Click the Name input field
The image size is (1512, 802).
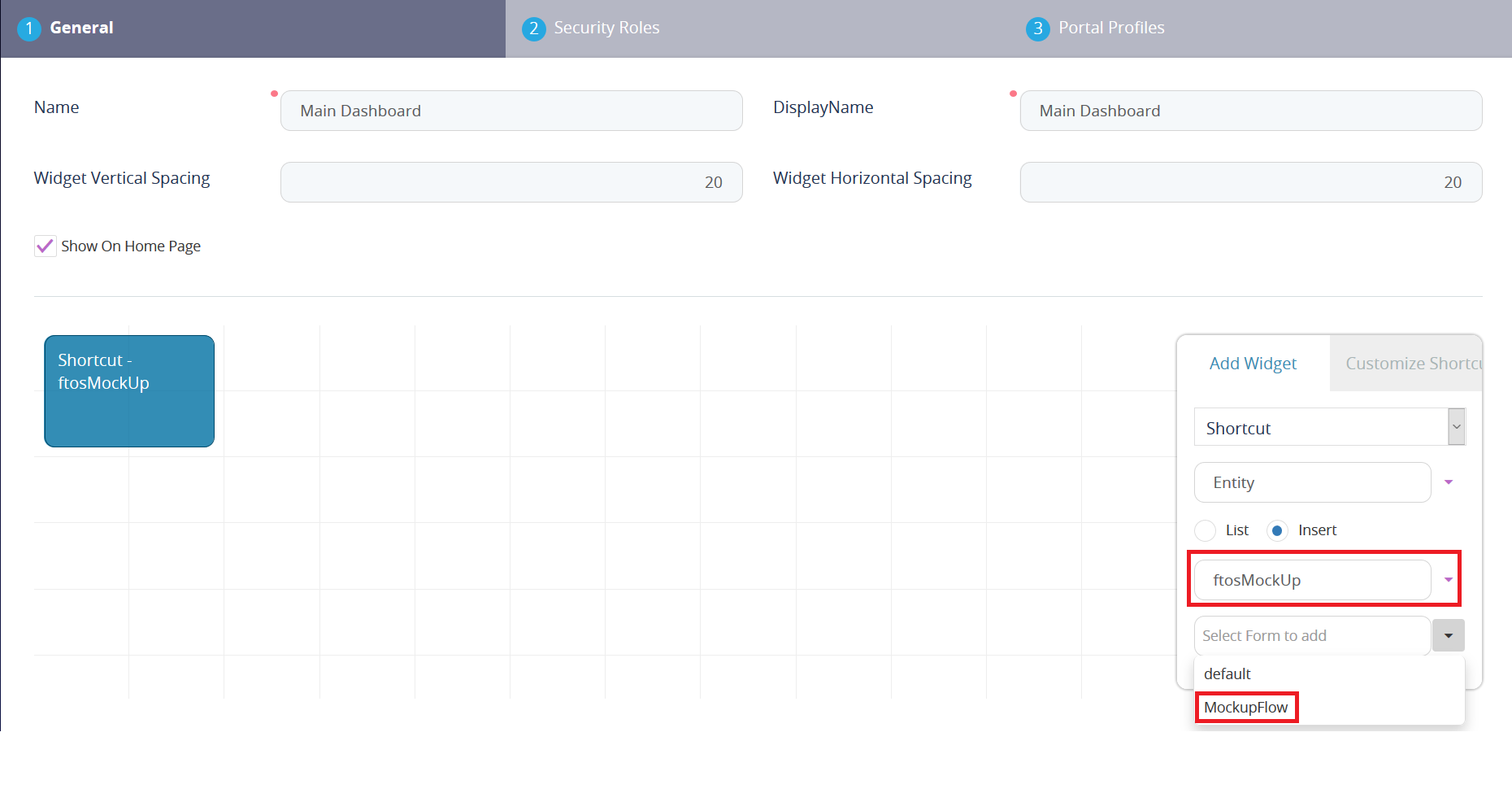(x=511, y=111)
